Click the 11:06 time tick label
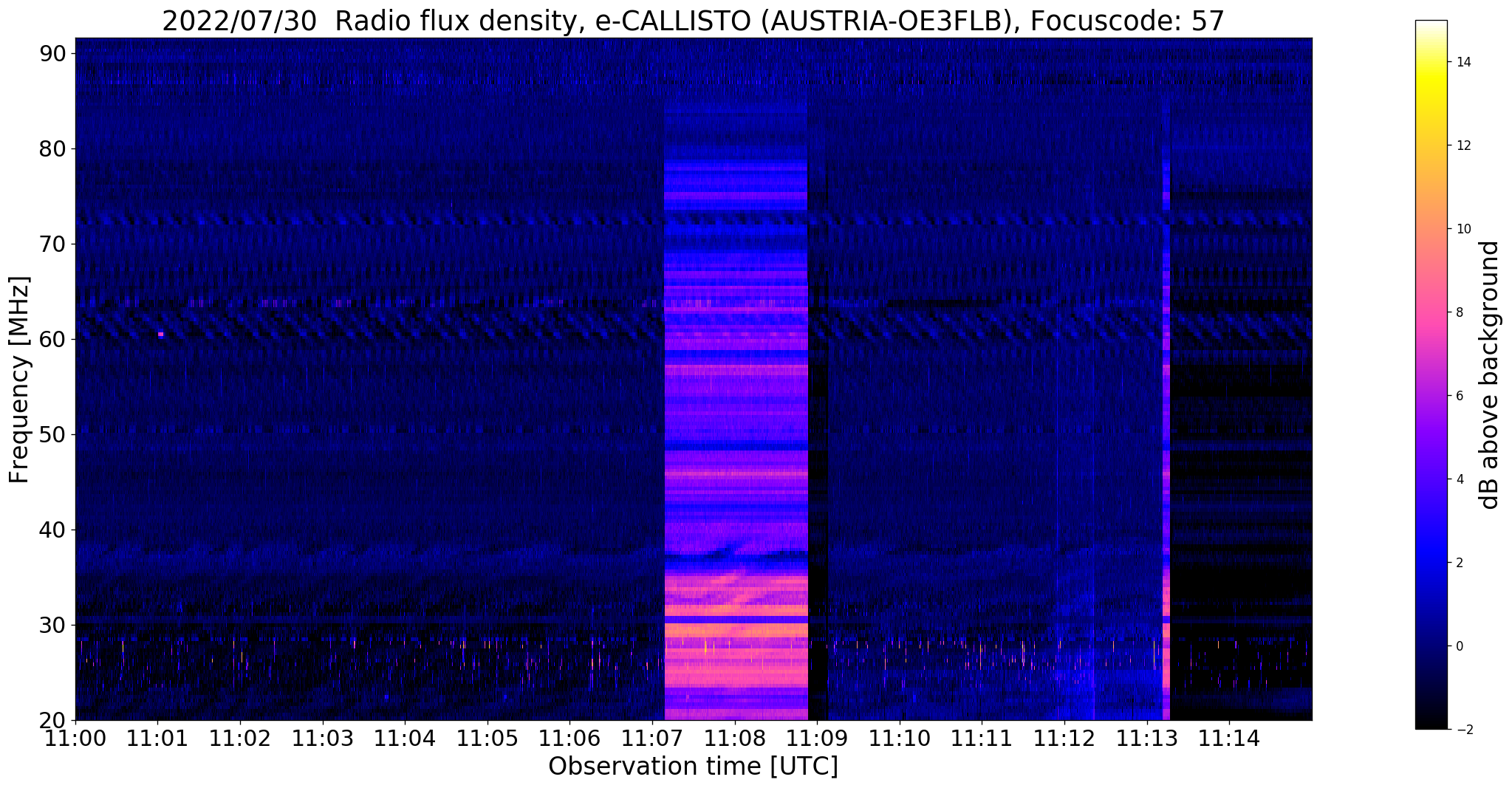Viewport: 1512px width, 788px height. click(x=569, y=738)
